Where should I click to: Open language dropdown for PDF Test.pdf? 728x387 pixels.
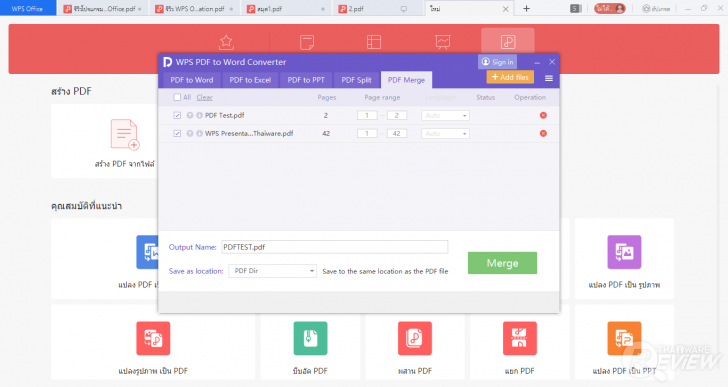coord(445,115)
